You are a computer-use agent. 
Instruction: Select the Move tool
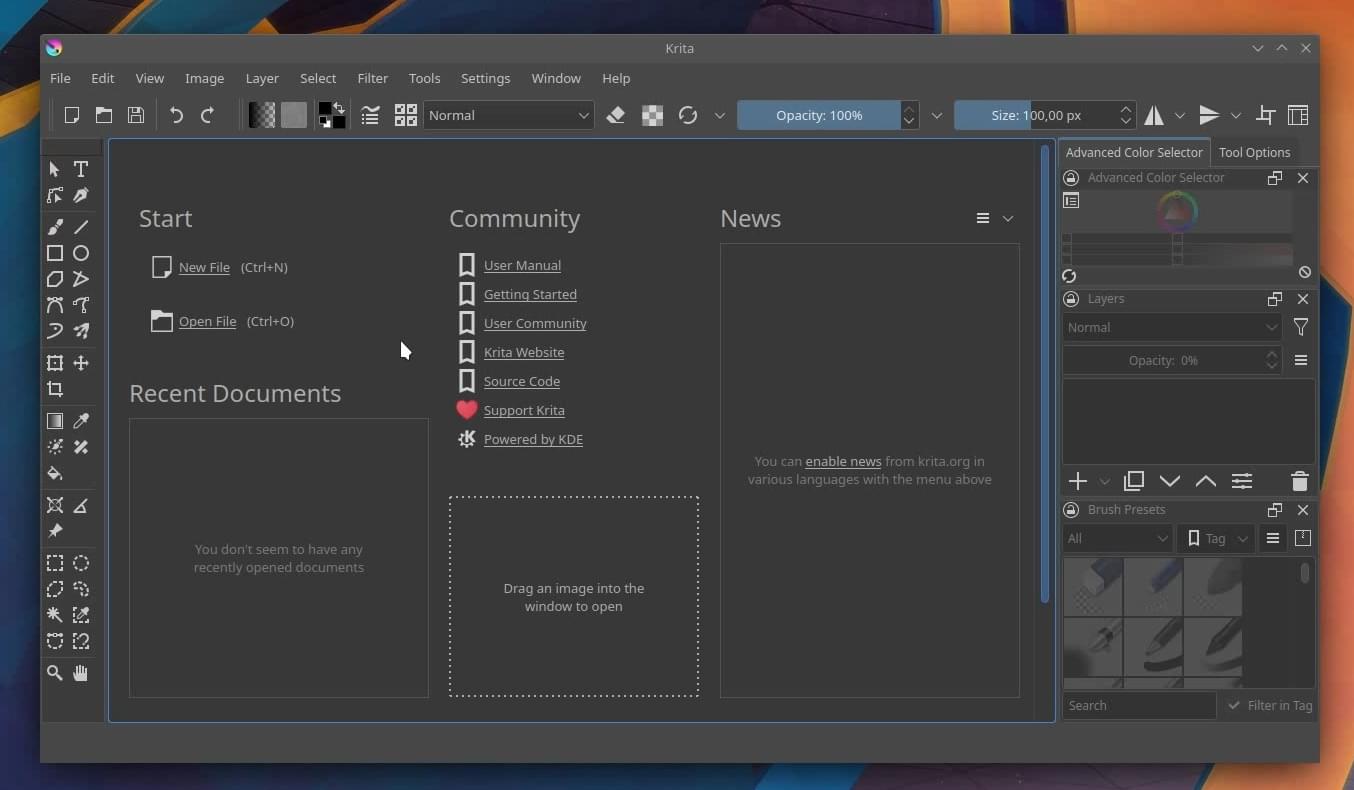pos(81,363)
